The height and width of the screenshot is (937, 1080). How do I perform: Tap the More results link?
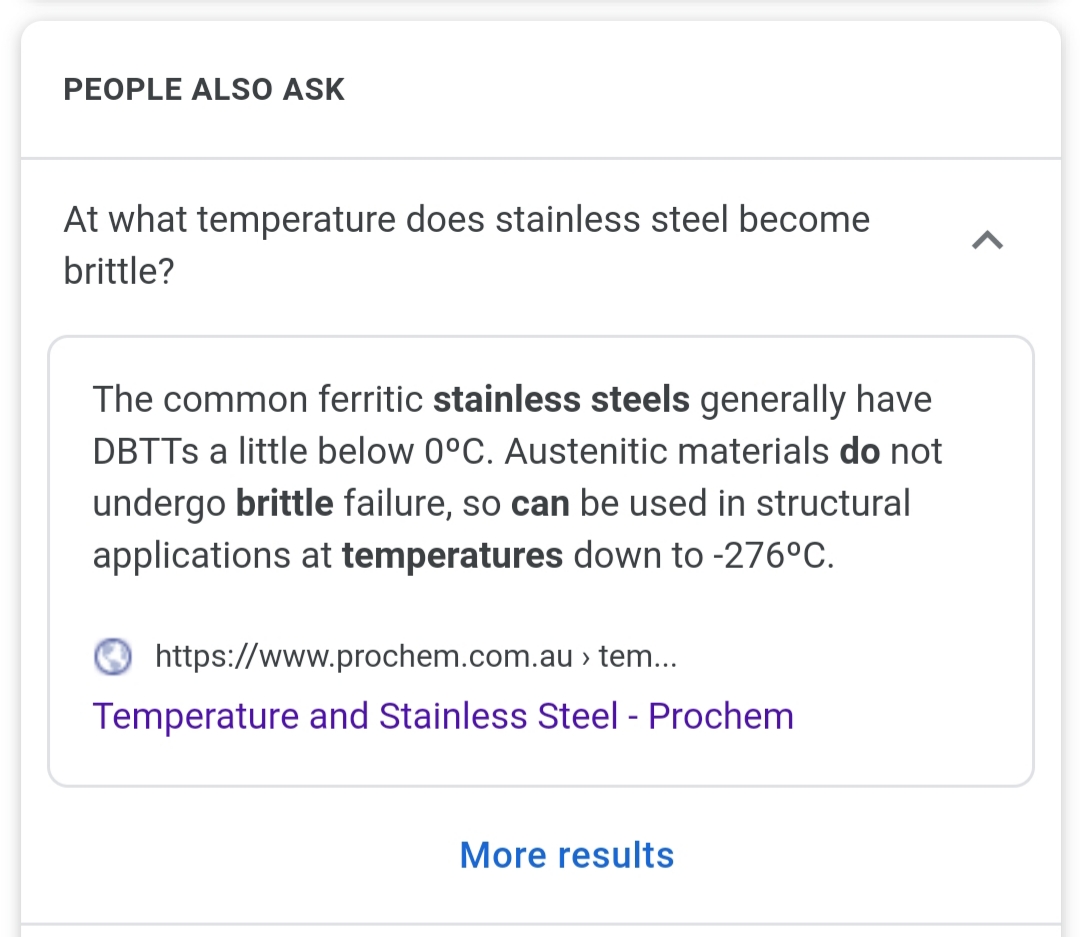click(566, 855)
